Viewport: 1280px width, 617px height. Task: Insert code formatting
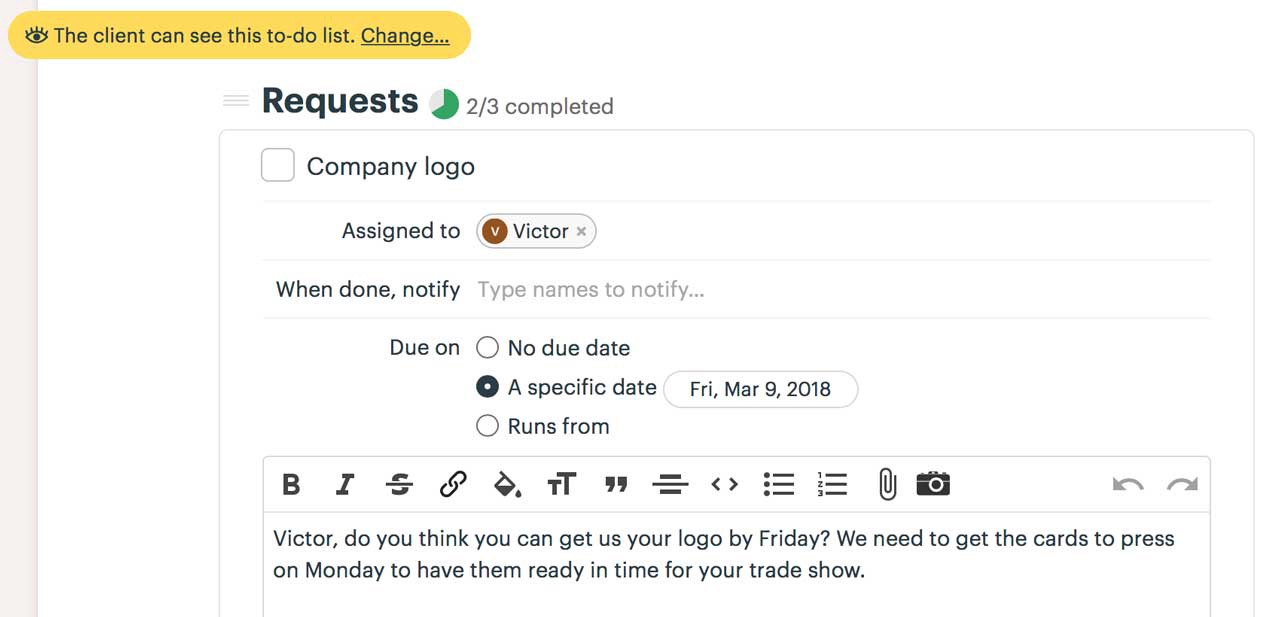[724, 485]
